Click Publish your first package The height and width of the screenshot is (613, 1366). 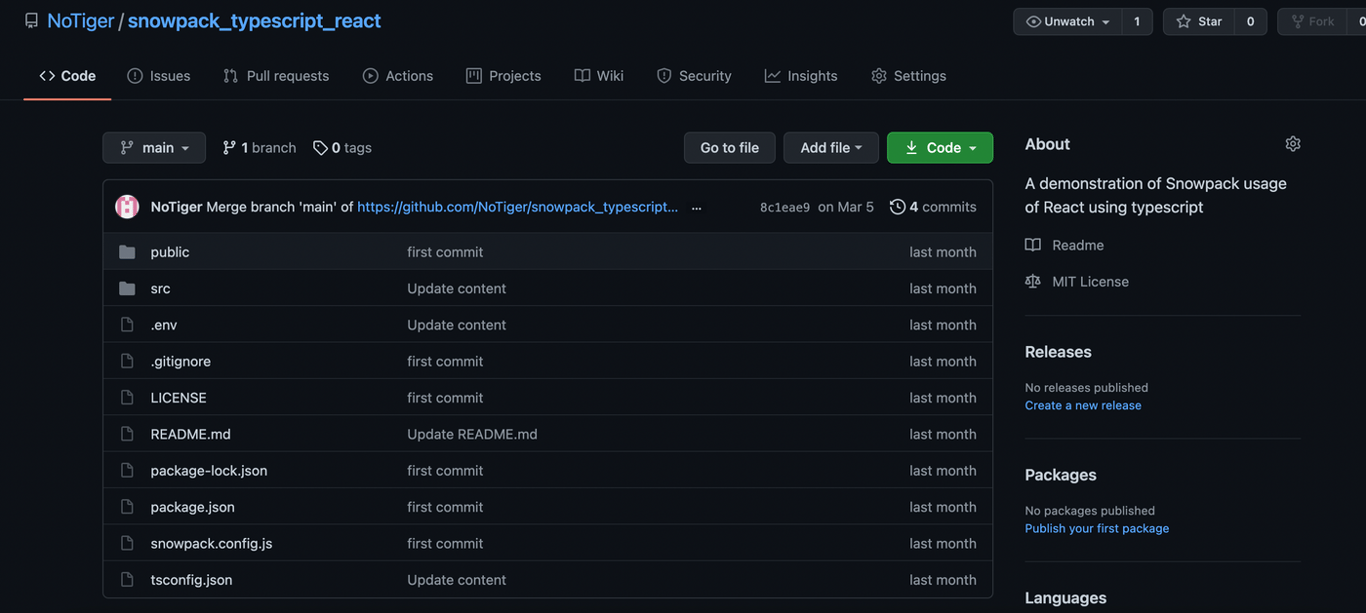point(1097,528)
